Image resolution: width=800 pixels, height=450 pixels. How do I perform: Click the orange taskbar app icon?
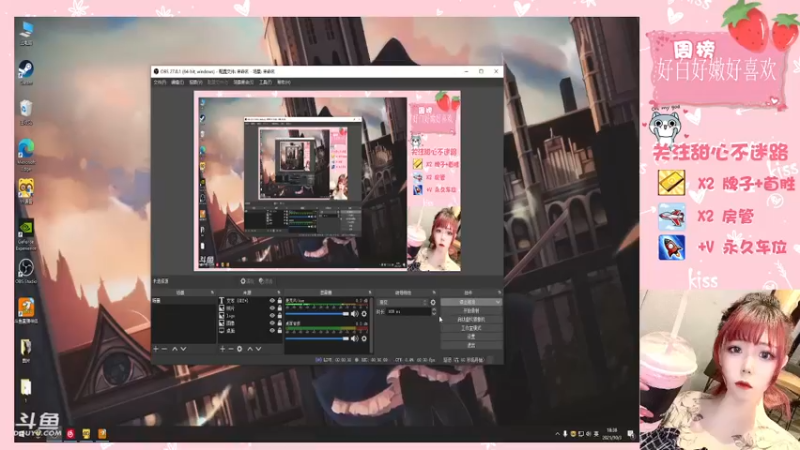[x=102, y=434]
